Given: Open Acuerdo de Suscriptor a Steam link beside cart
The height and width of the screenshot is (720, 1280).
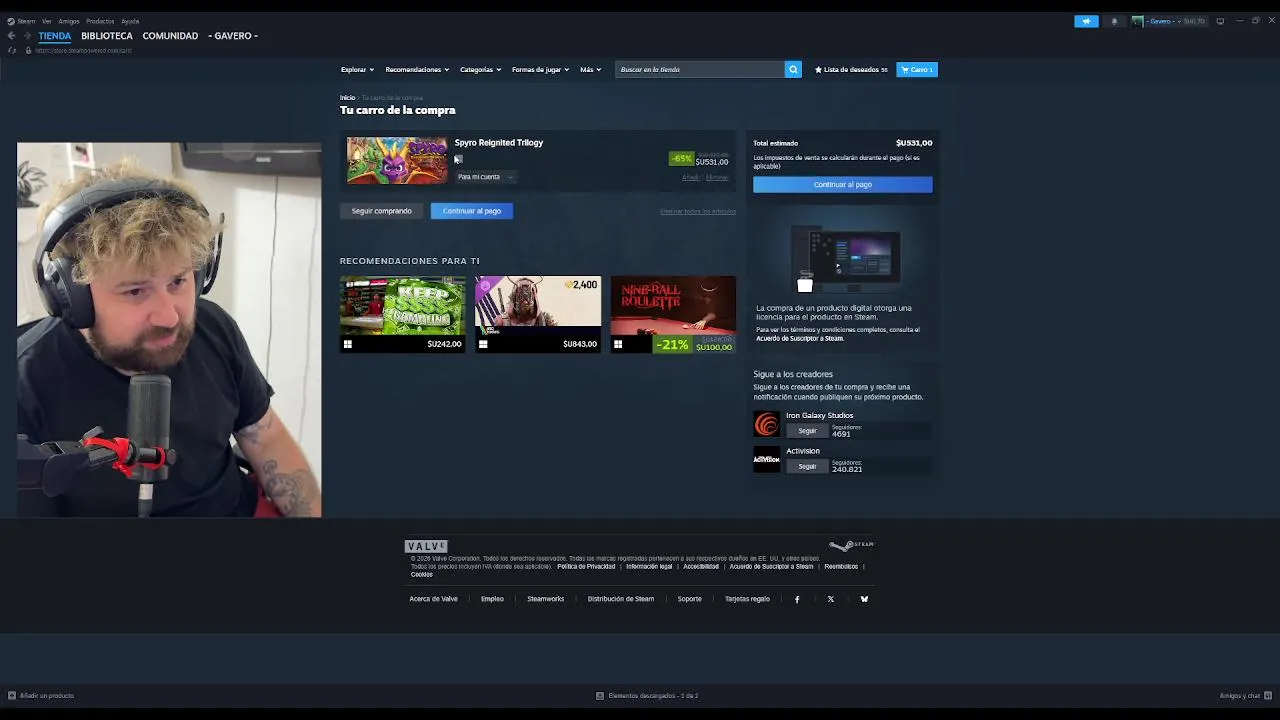Looking at the screenshot, I should click(800, 338).
